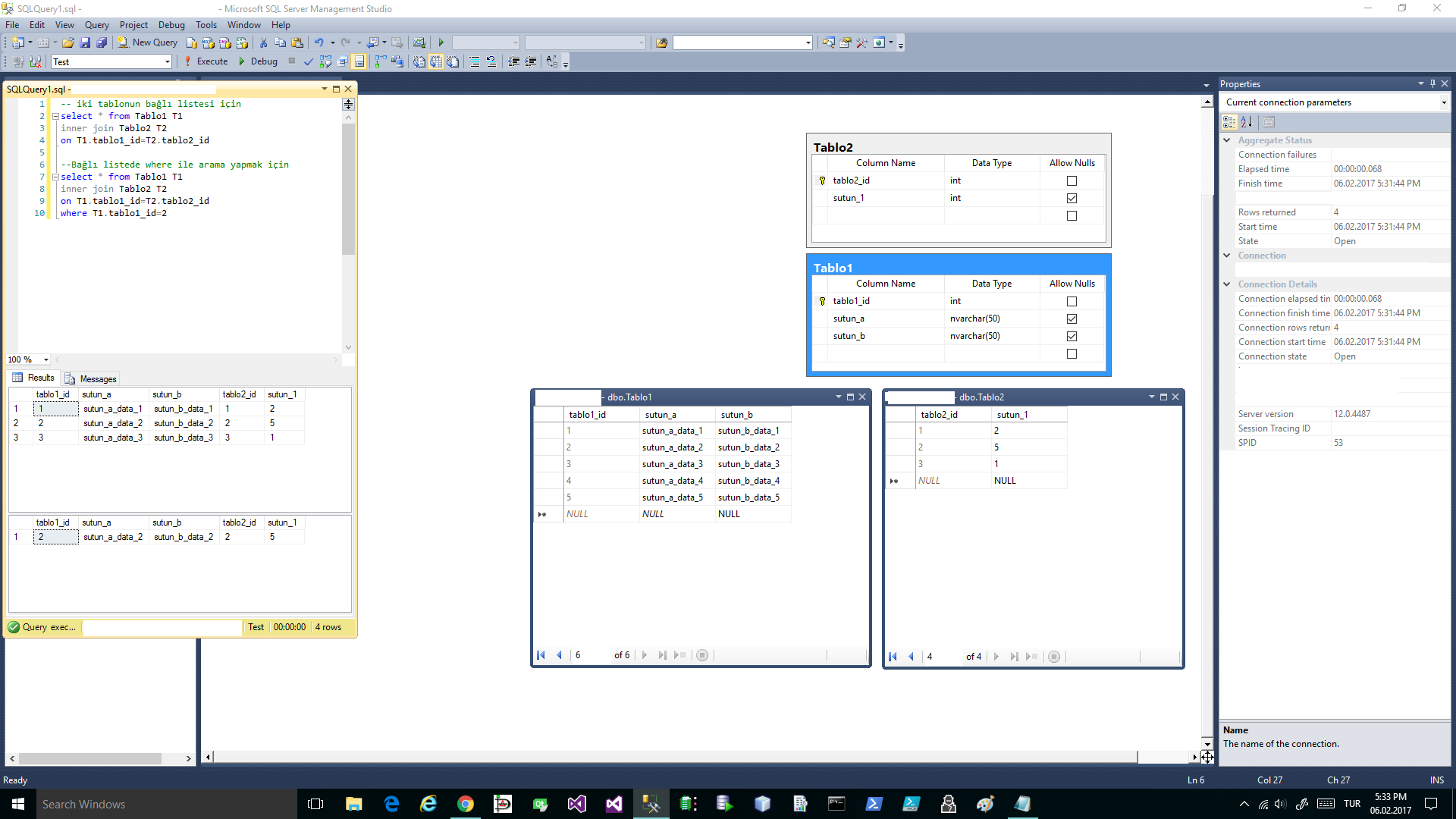Switch to the Messages tab

click(x=91, y=378)
